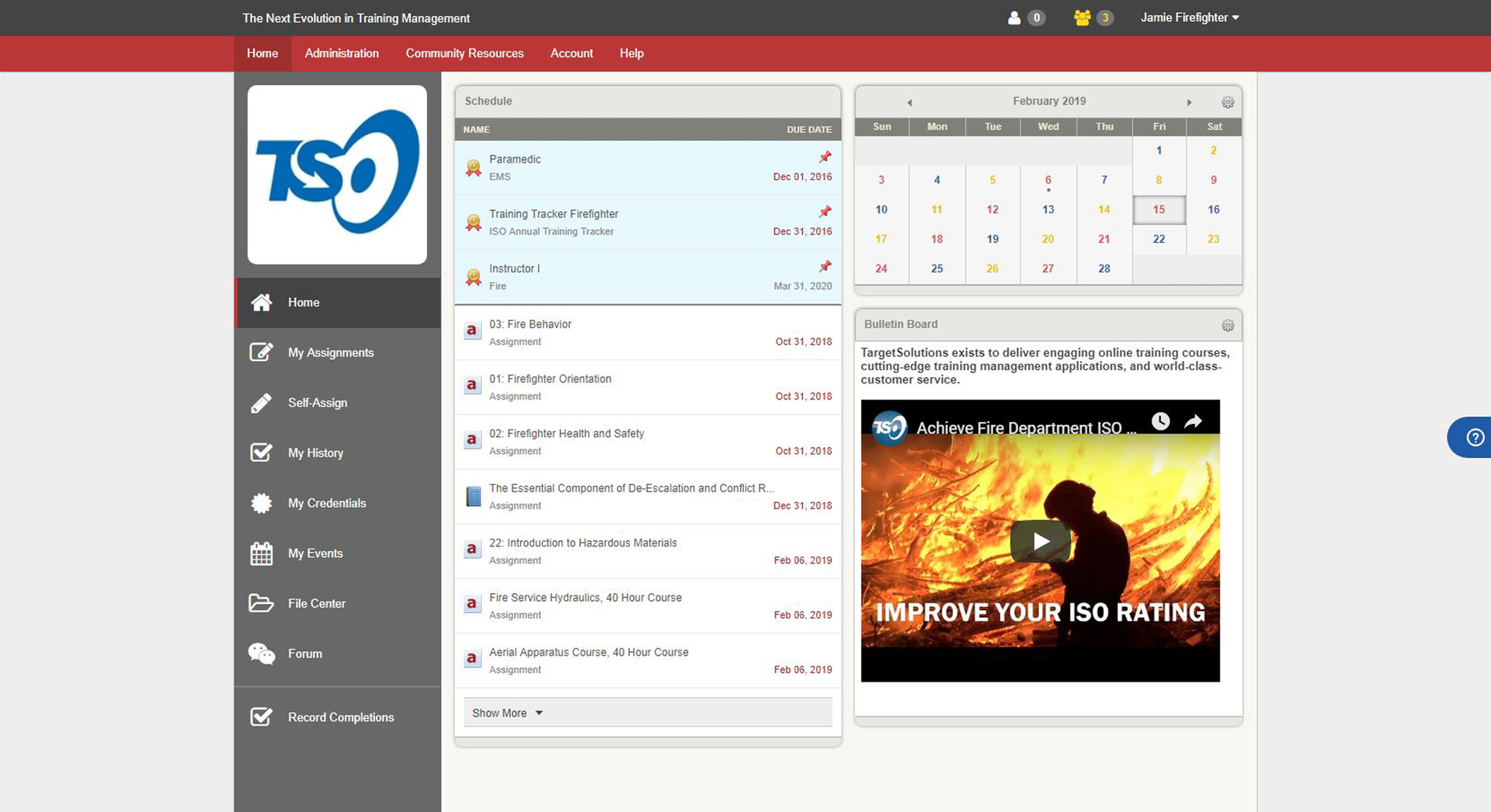Open the Forum chat icon
1491x812 pixels.
click(261, 653)
